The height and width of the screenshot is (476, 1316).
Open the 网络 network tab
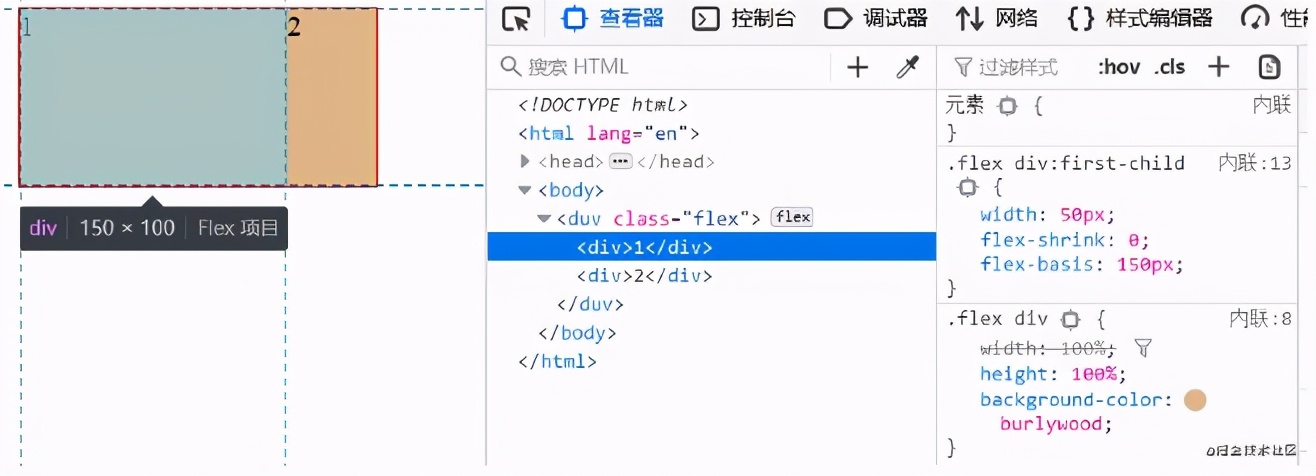997,19
